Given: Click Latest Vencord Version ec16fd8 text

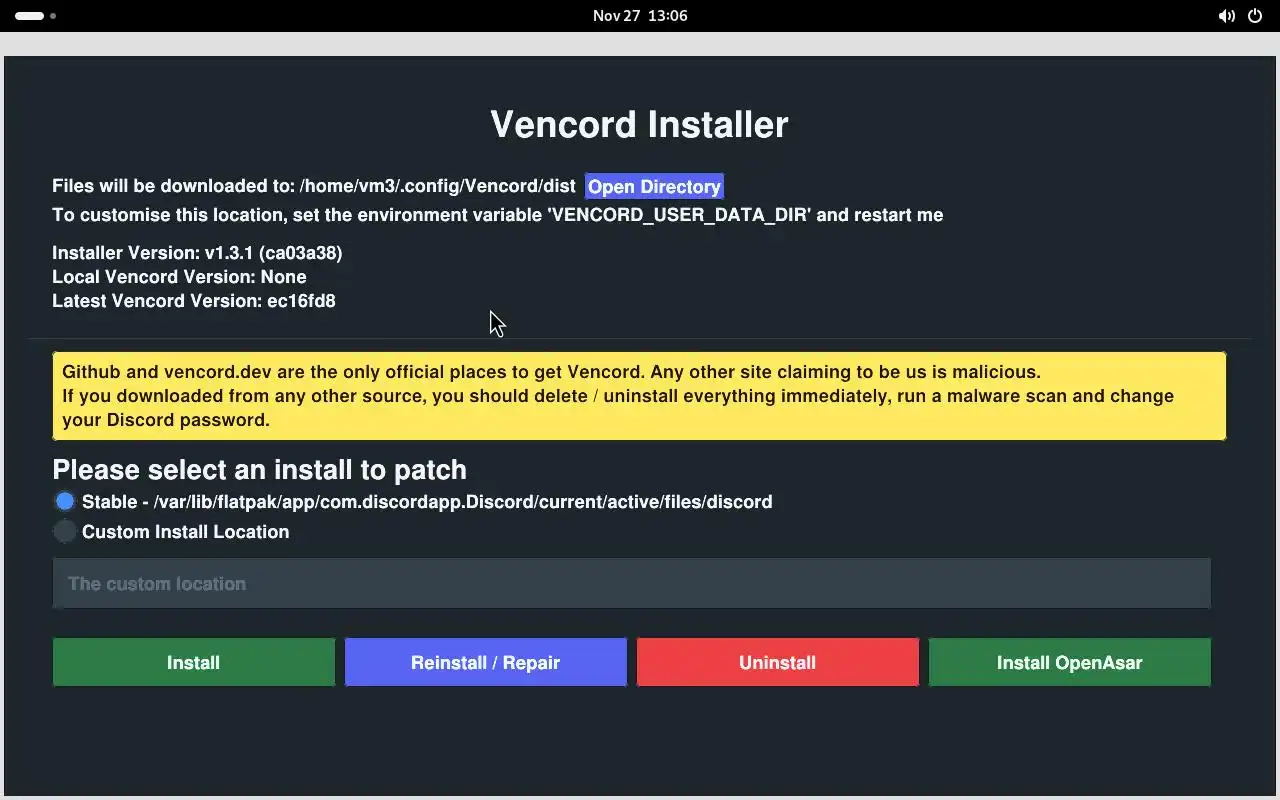Looking at the screenshot, I should pos(194,301).
